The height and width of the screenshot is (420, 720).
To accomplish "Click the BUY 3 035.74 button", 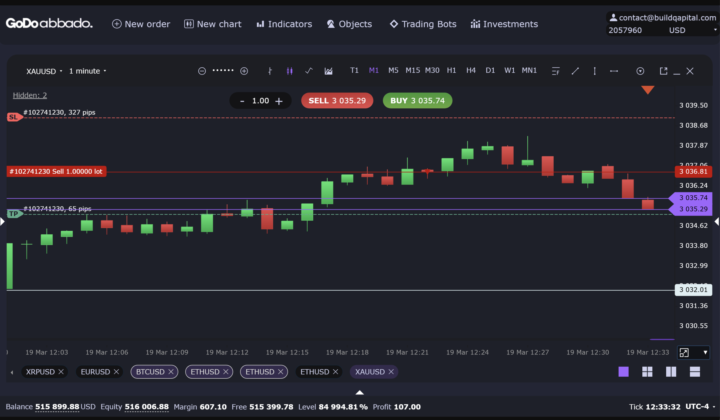I will [x=417, y=101].
